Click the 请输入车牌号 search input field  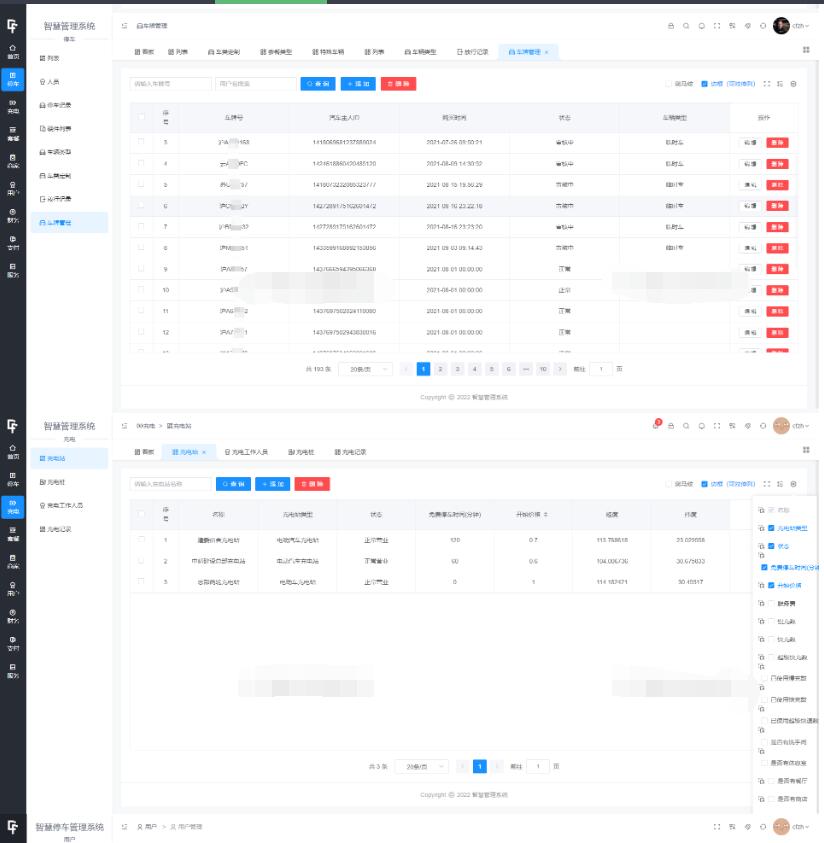click(171, 84)
